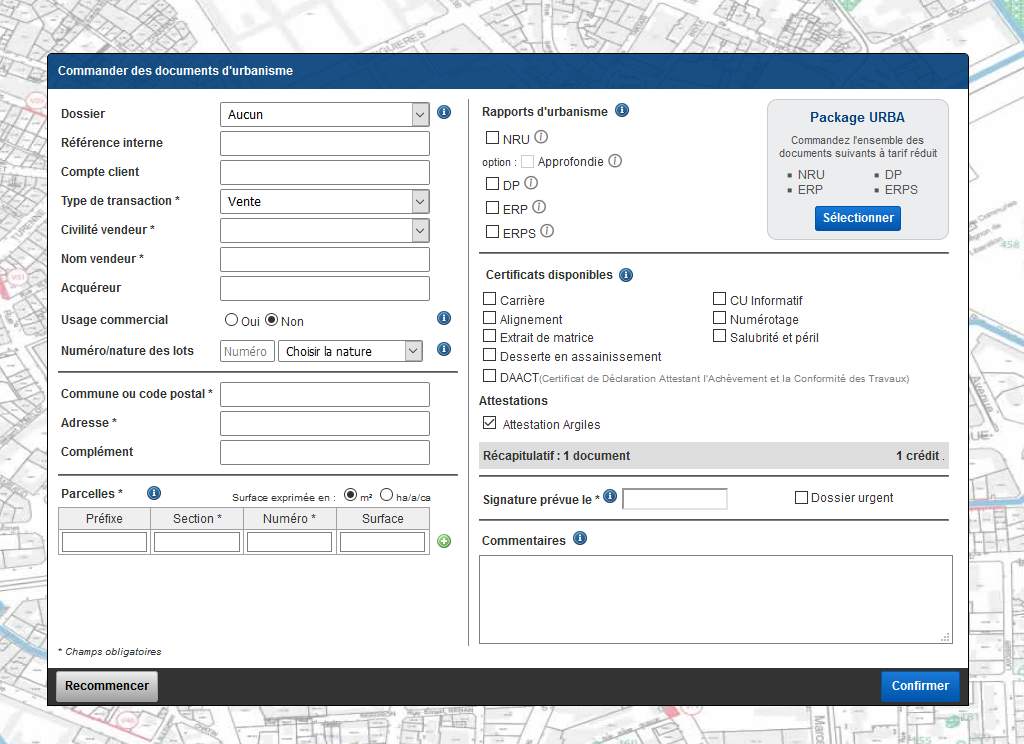1024x744 pixels.
Task: Focus the Commune ou code postal field
Action: [325, 395]
